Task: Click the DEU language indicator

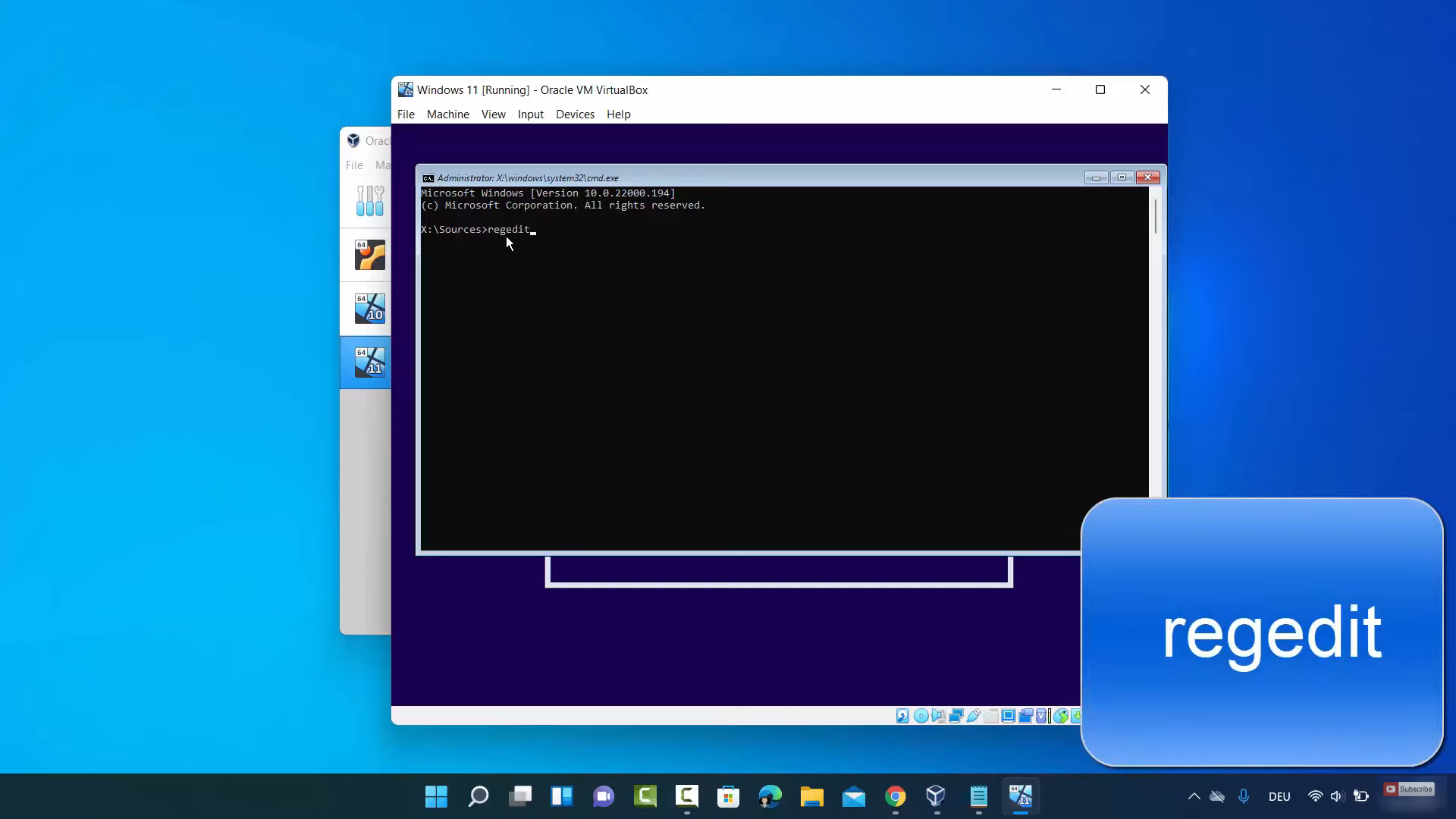Action: pos(1279,796)
